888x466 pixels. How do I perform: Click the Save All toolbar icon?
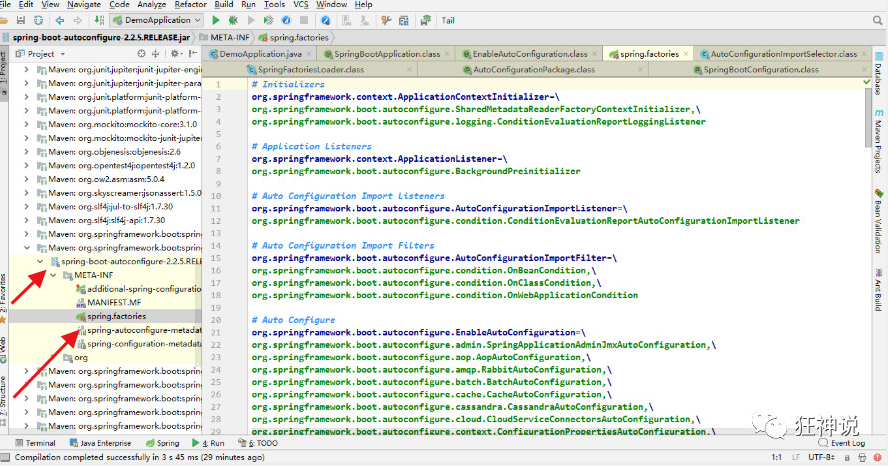(x=23, y=20)
